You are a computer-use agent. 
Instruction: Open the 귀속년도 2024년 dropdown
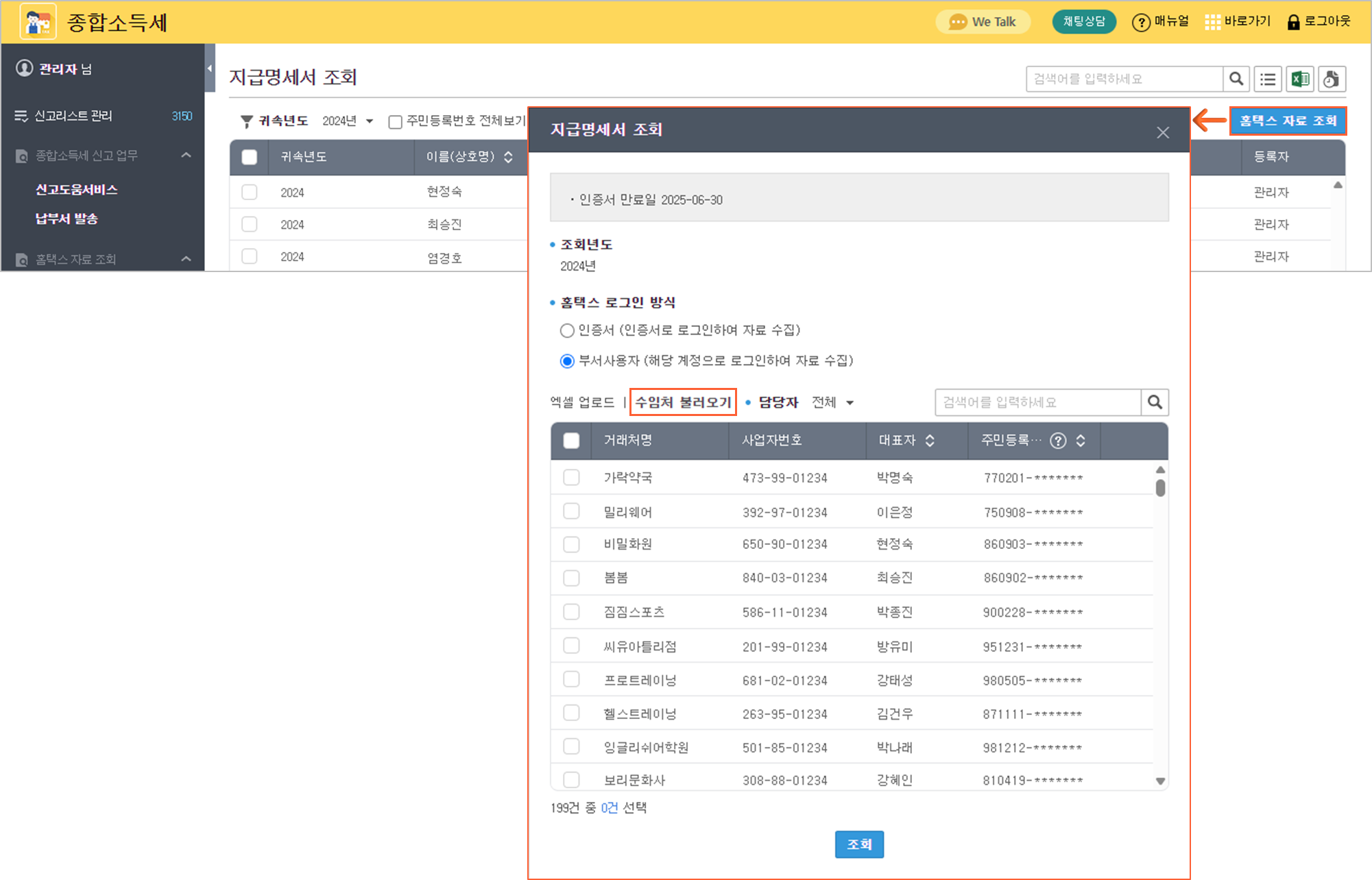click(x=348, y=121)
